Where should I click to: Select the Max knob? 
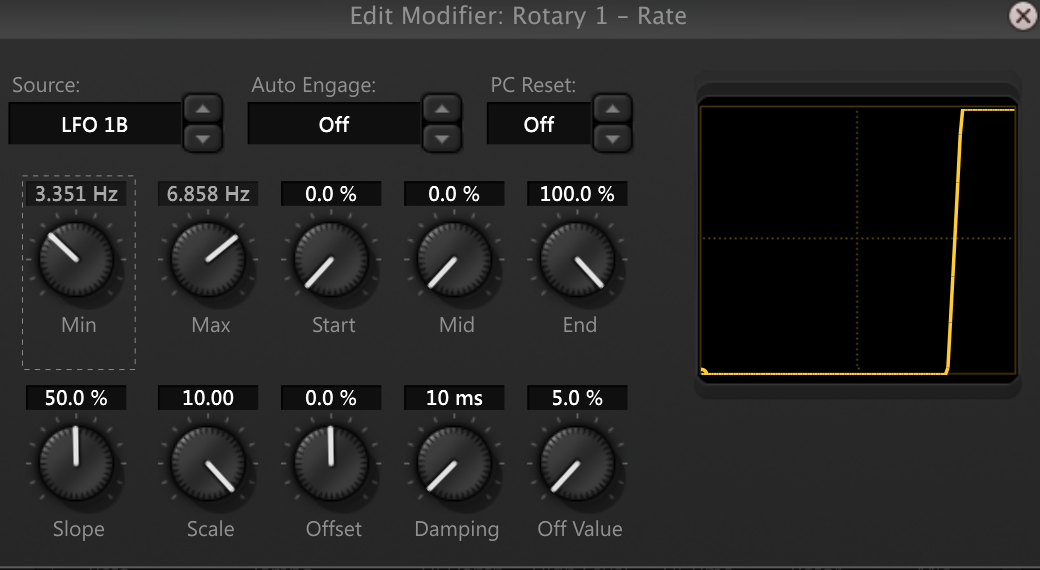point(208,258)
